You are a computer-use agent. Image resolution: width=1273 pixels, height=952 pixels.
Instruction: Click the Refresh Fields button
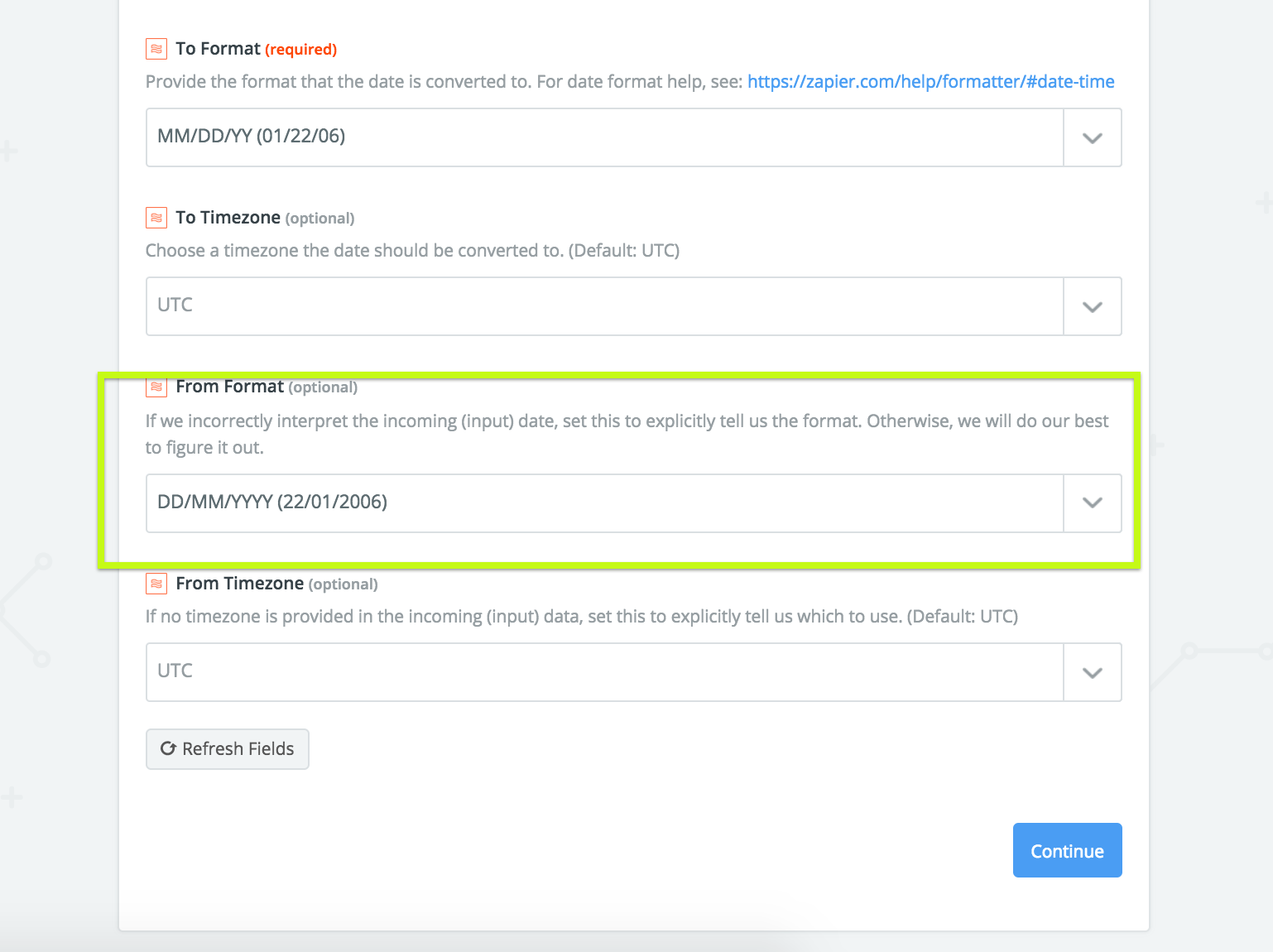tap(228, 749)
